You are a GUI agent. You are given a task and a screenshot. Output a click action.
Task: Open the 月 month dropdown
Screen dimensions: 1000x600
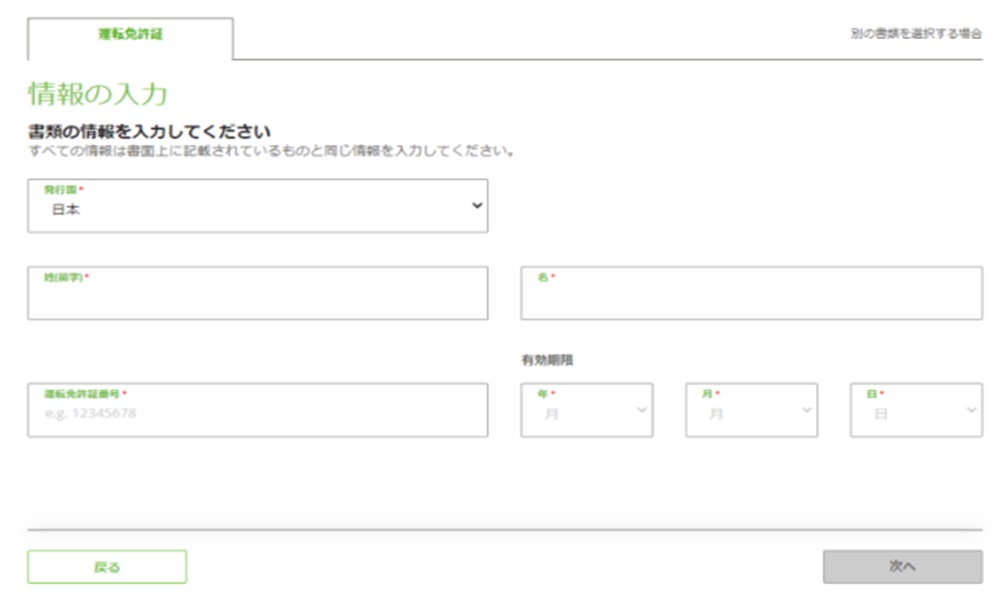pyautogui.click(x=751, y=409)
